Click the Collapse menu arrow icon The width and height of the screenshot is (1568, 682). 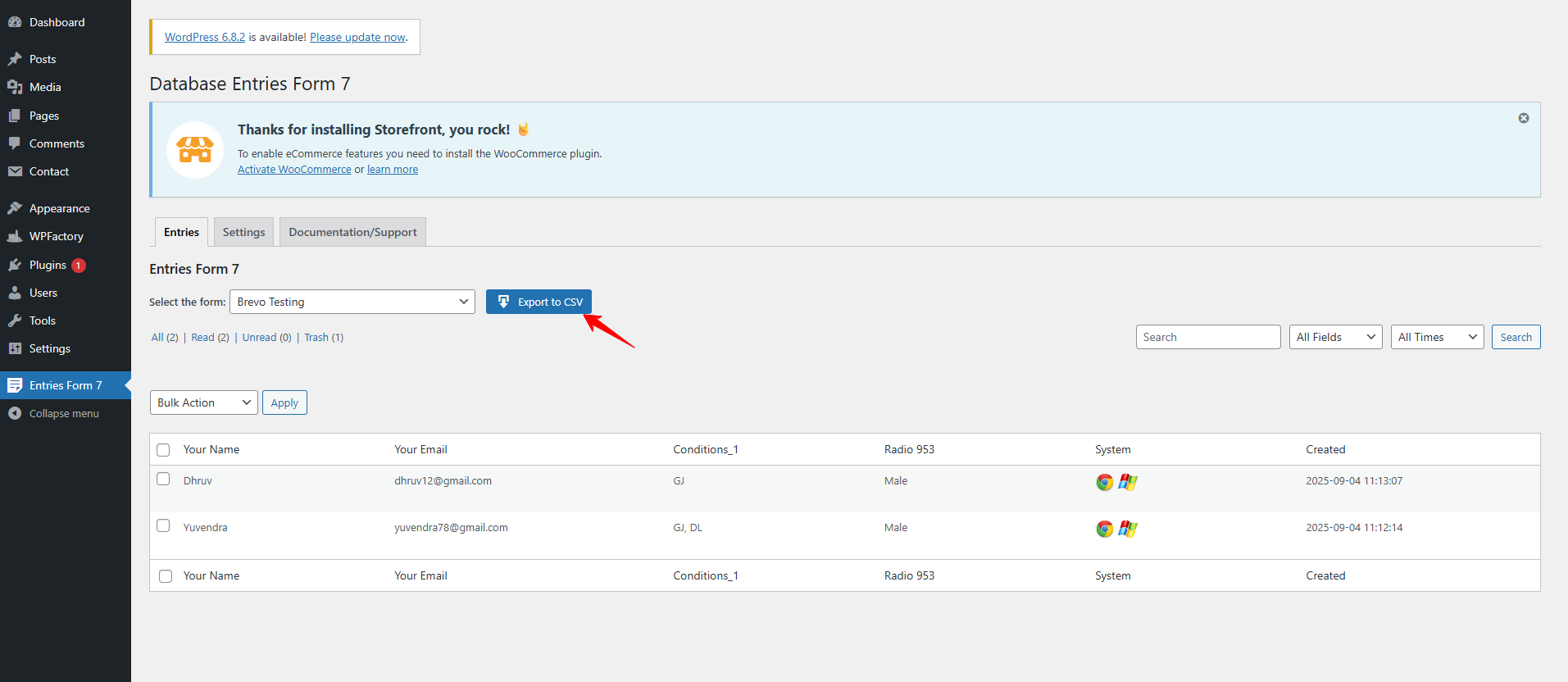click(15, 413)
